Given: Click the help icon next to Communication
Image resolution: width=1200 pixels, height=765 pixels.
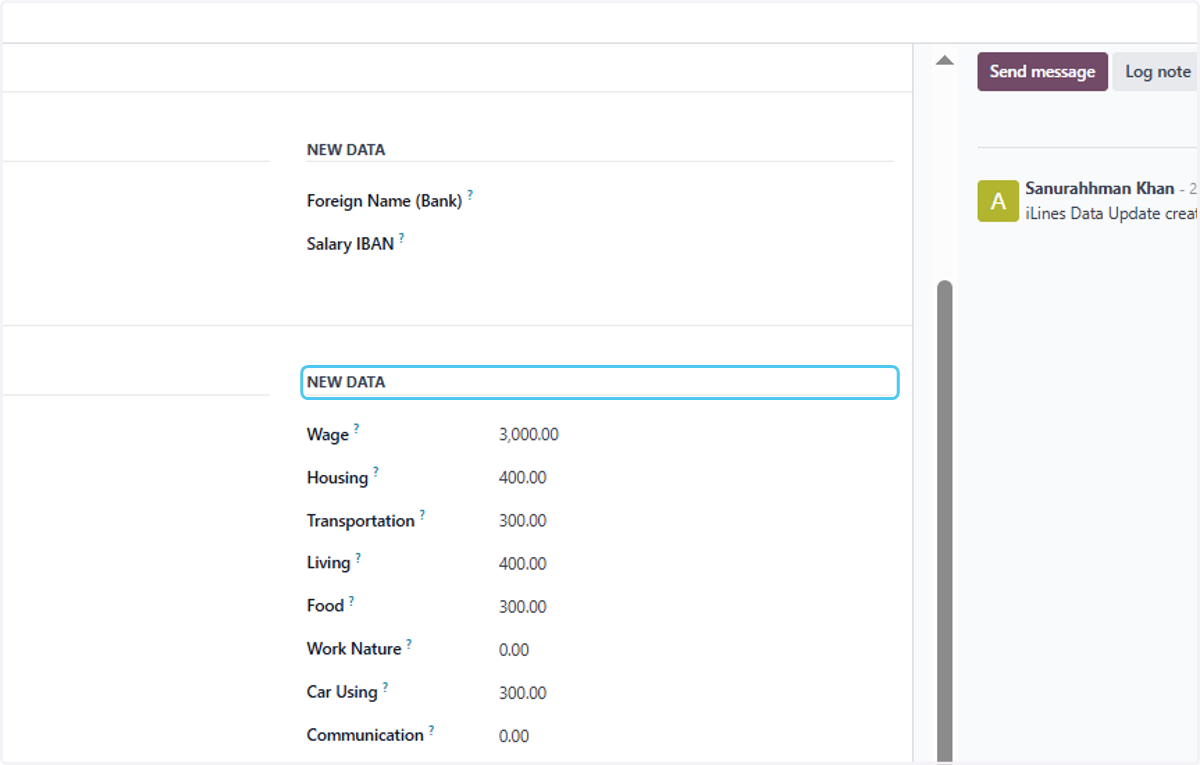Looking at the screenshot, I should point(431,730).
